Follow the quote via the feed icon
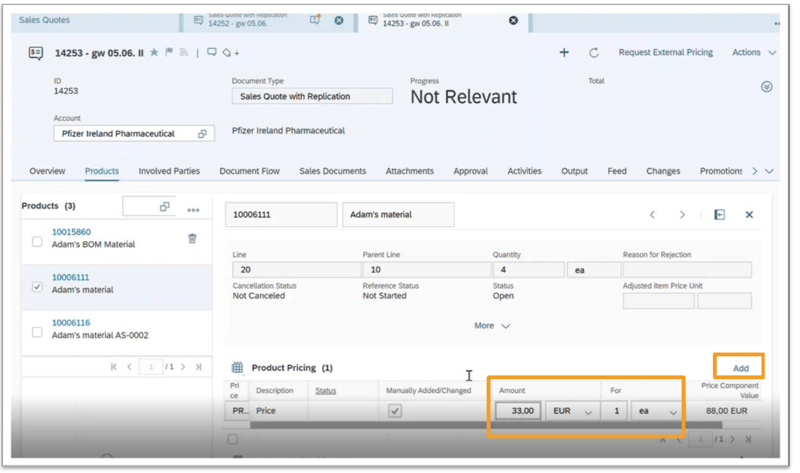This screenshot has width=800, height=473. point(184,53)
